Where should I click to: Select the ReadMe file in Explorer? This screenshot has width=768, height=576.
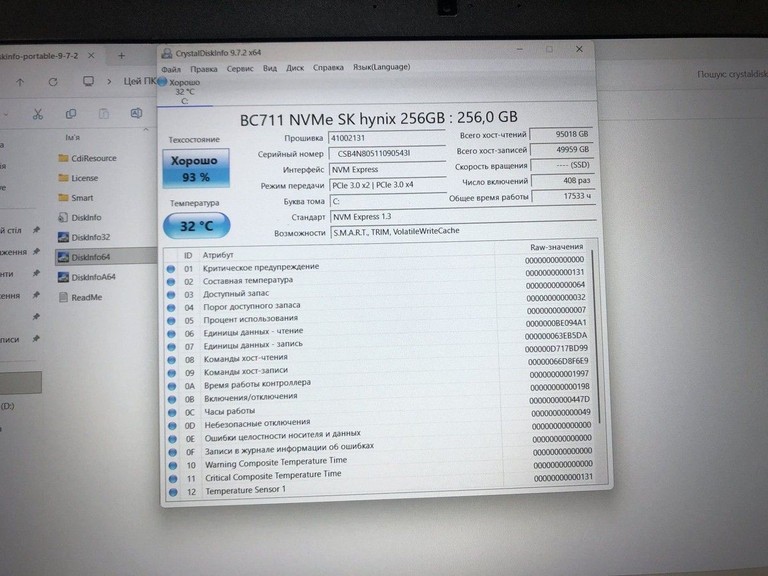(80, 297)
